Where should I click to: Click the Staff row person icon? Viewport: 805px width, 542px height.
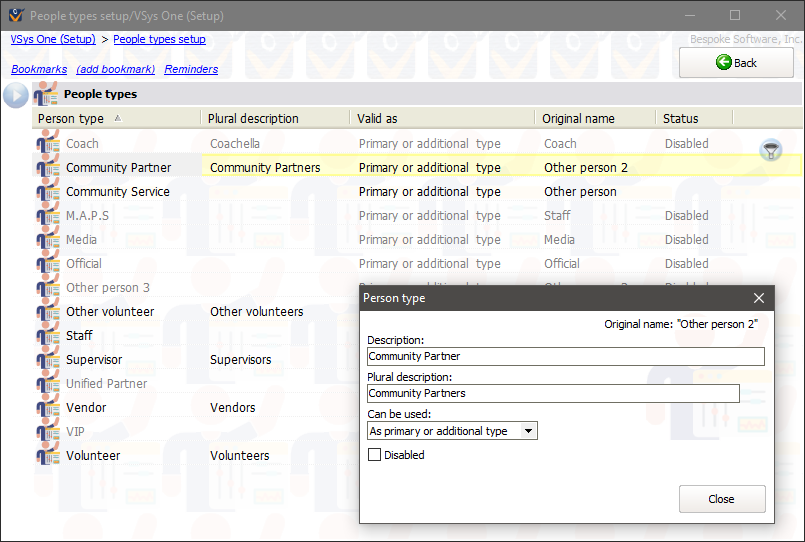point(47,336)
